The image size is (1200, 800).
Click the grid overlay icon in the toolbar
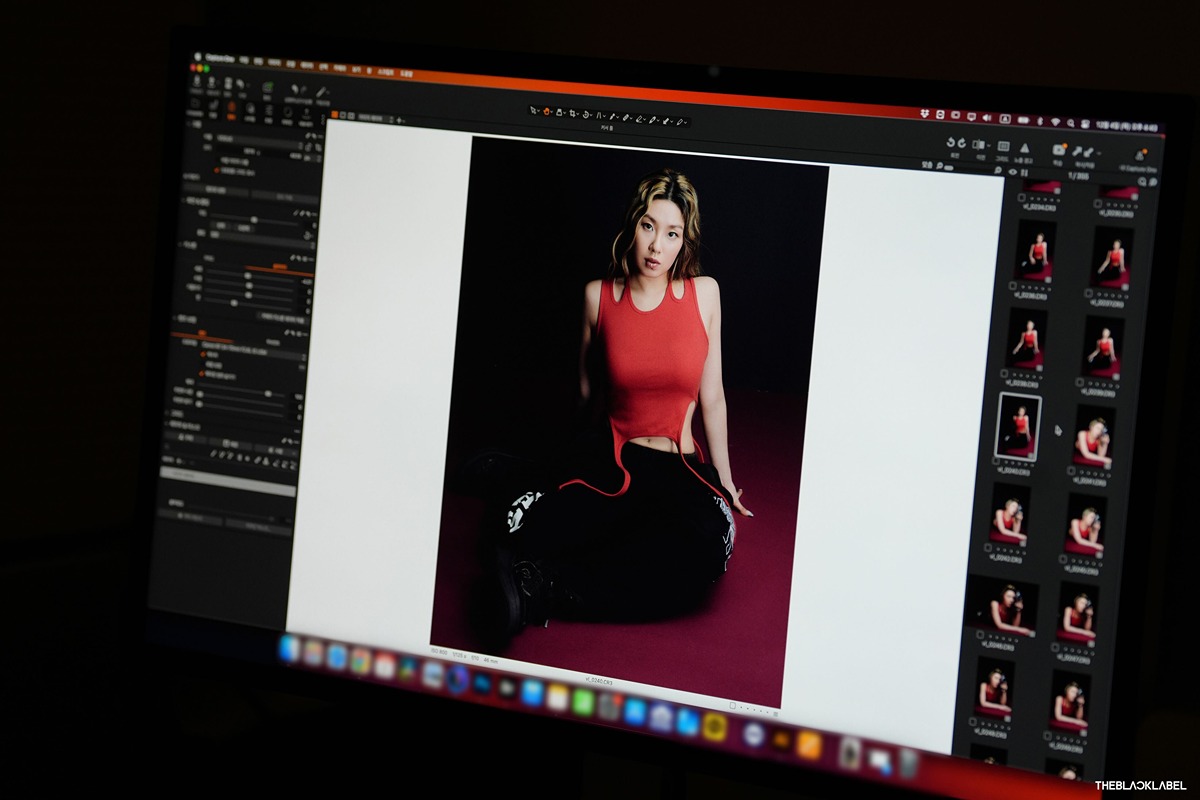tap(1003, 146)
